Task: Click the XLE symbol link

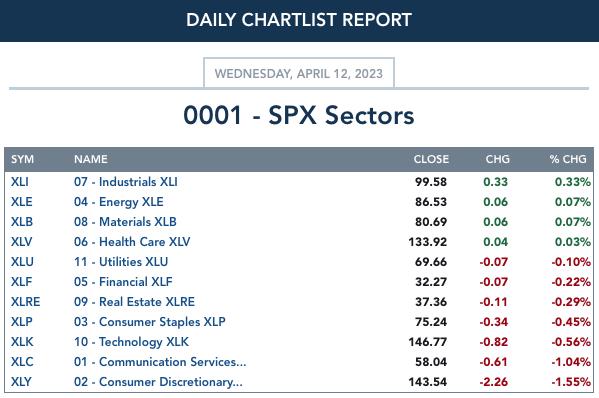Action: pos(21,202)
